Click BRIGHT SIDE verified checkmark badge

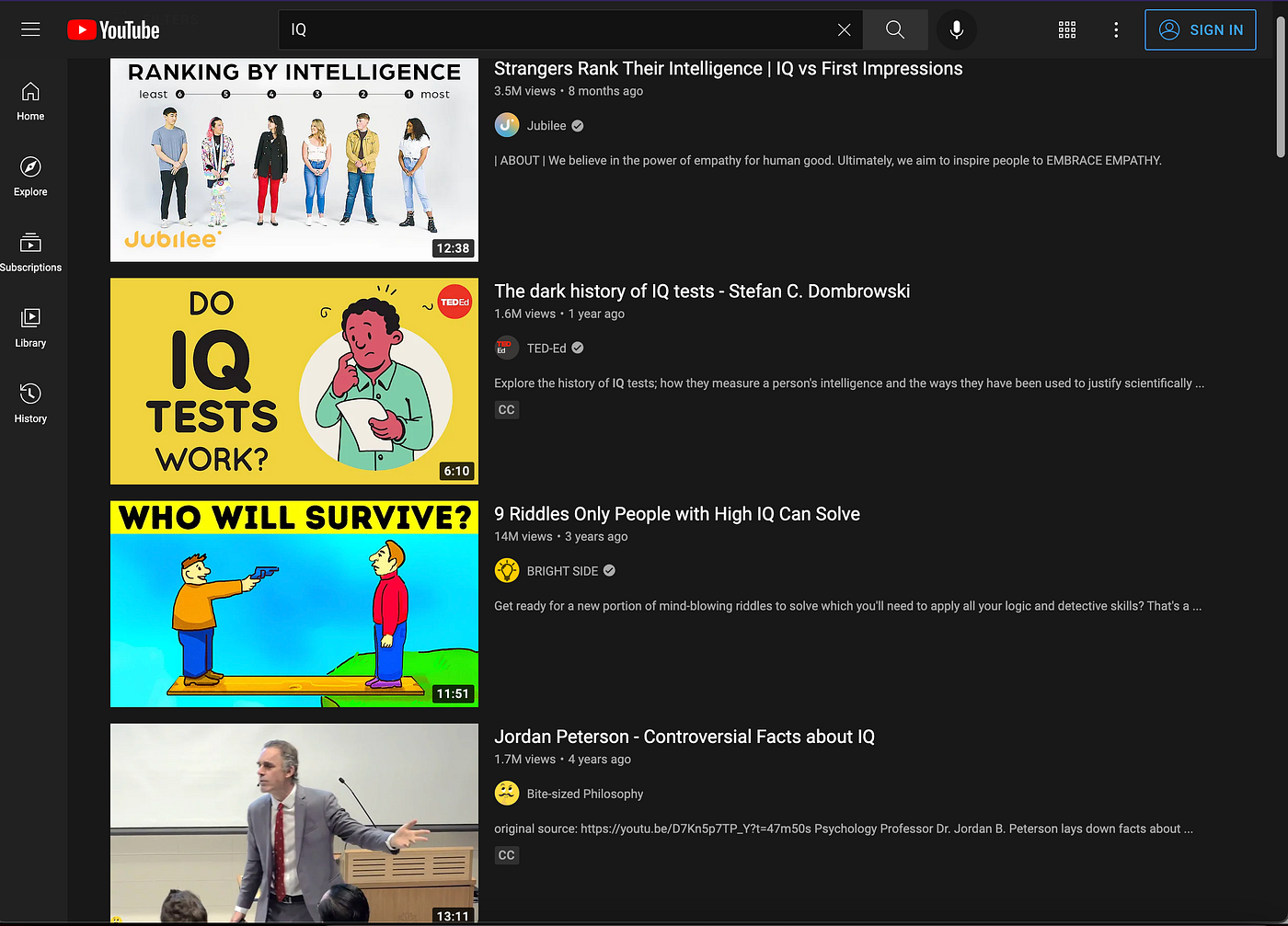coord(609,571)
